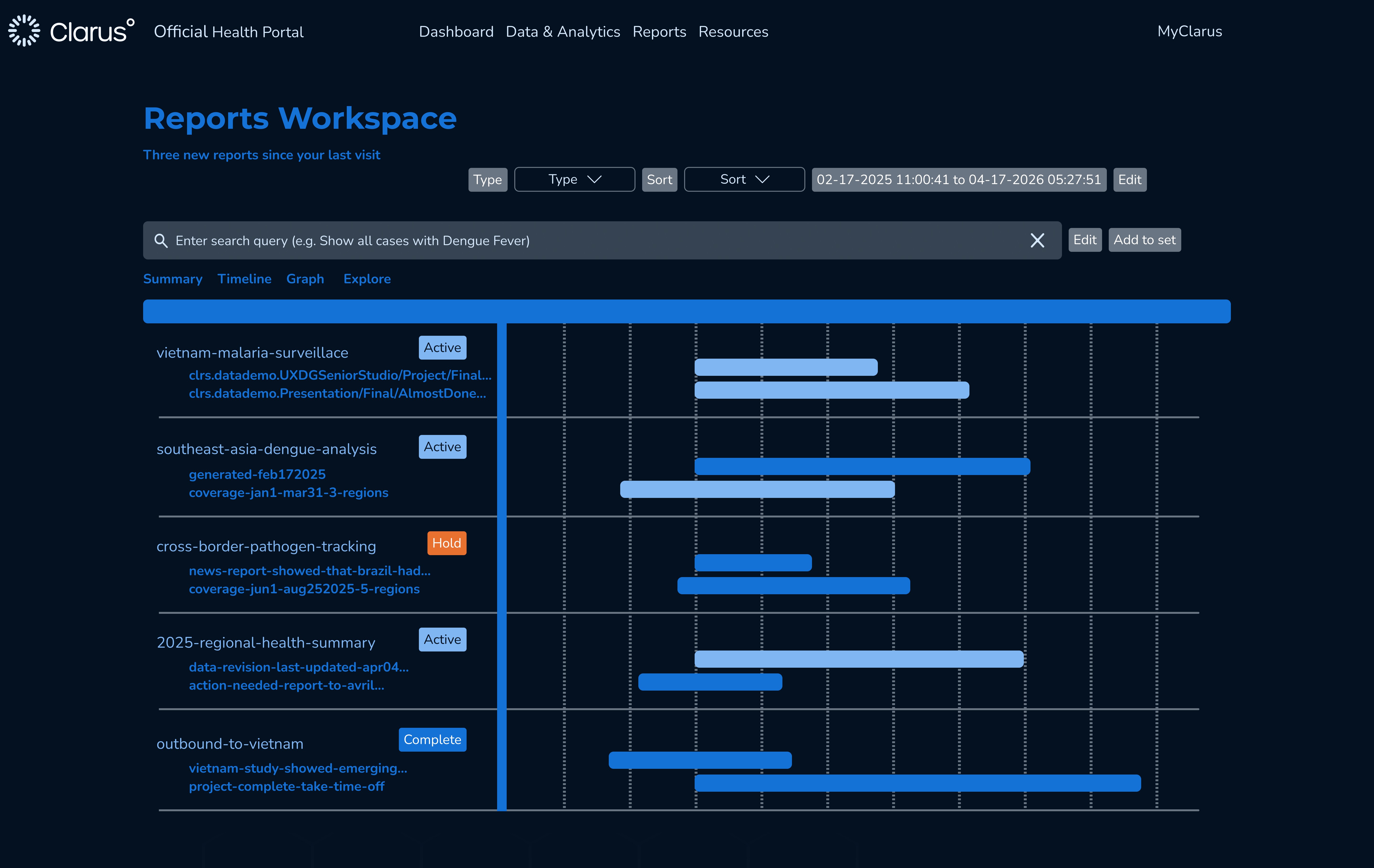Click the orange Hold status badge
The width and height of the screenshot is (1374, 868).
pos(446,543)
